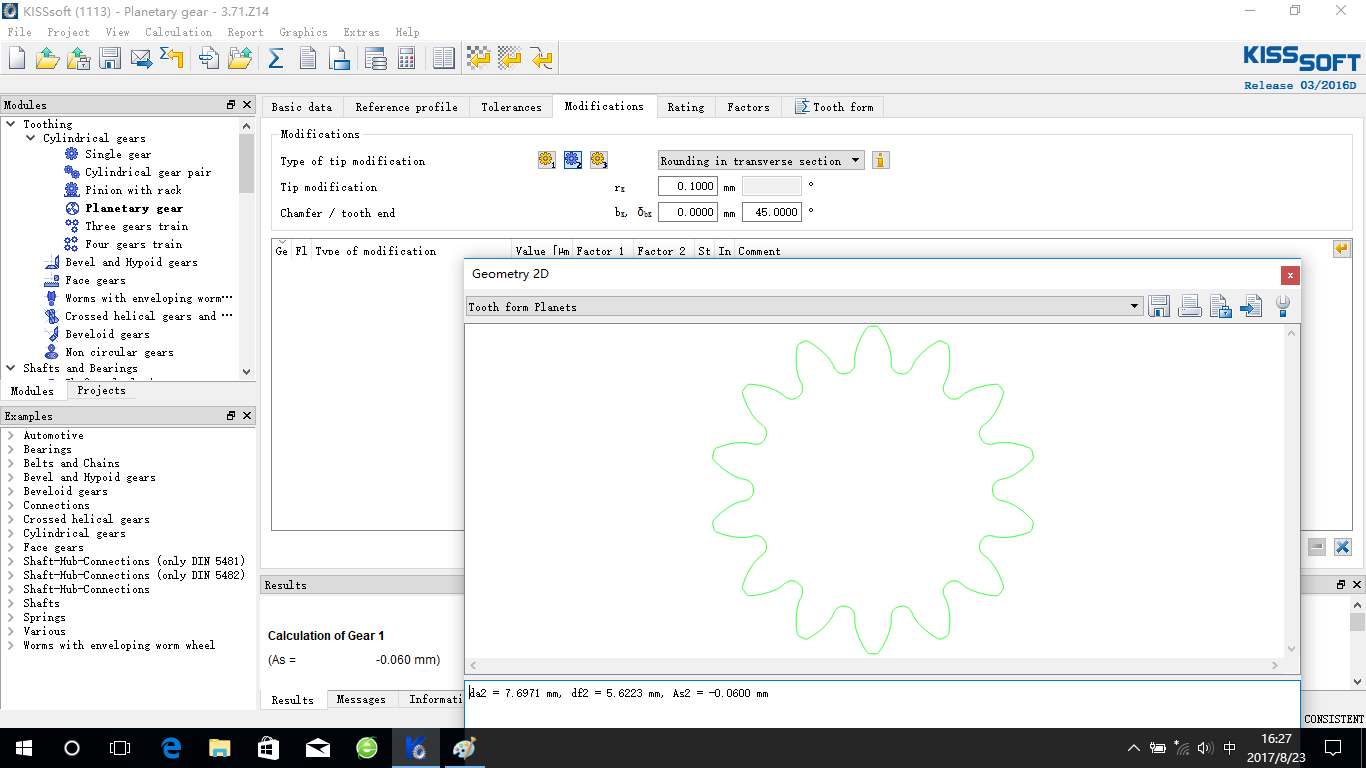The width and height of the screenshot is (1366, 768).
Task: Open Microsoft Edge from taskbar
Action: coord(170,748)
